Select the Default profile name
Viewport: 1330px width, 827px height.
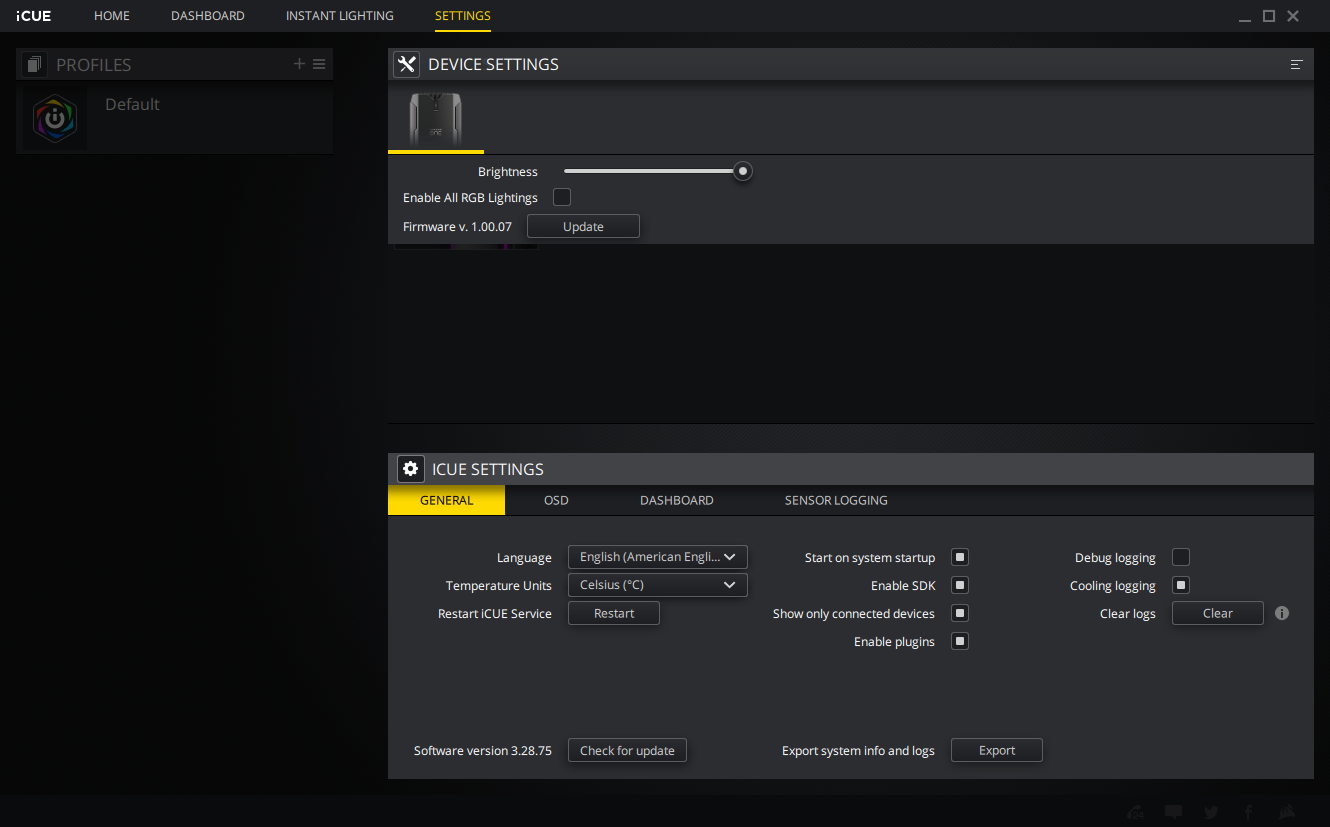click(132, 104)
